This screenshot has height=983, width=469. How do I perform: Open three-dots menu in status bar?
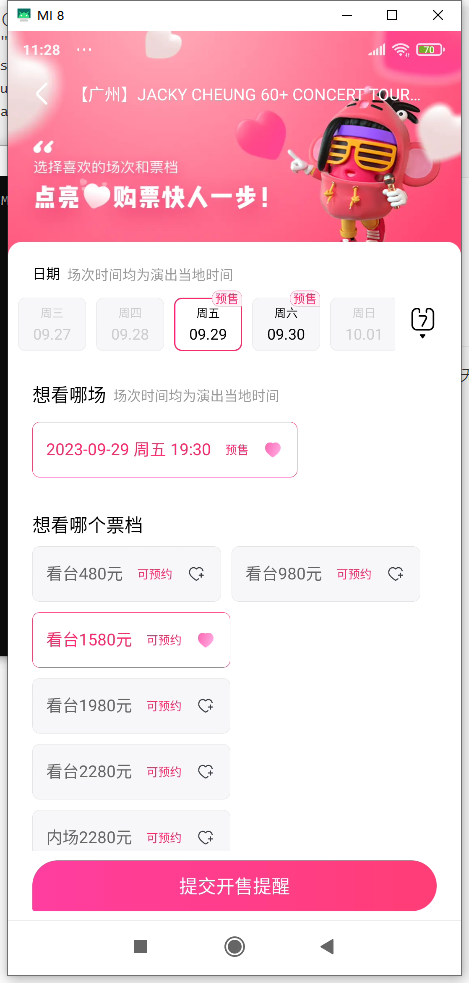point(84,50)
